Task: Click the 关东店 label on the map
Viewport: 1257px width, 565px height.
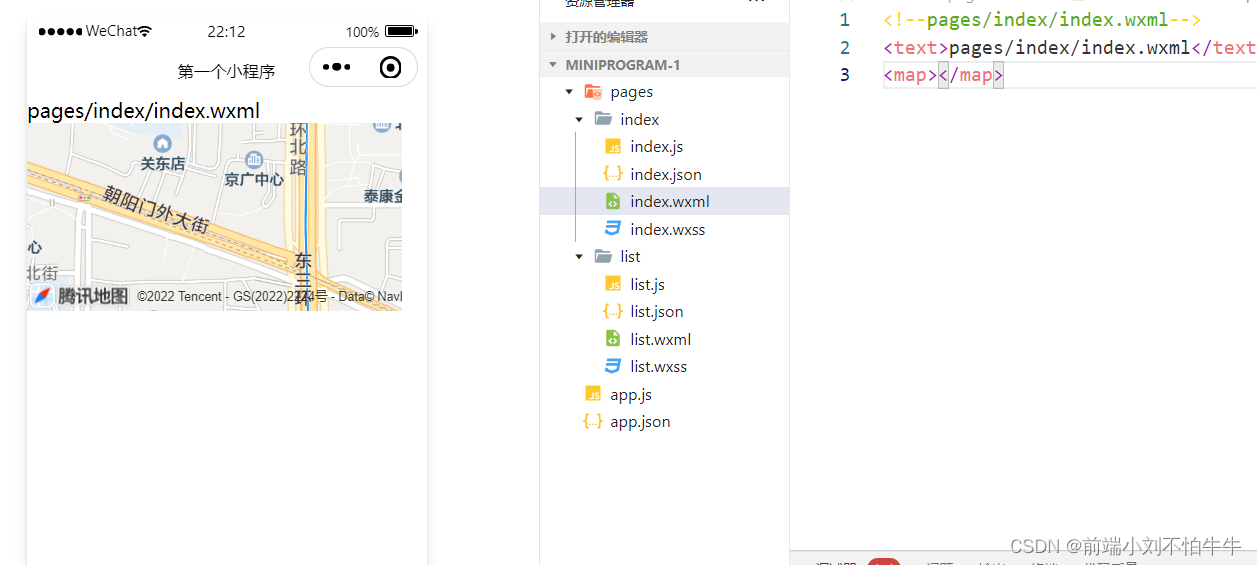Action: (162, 163)
